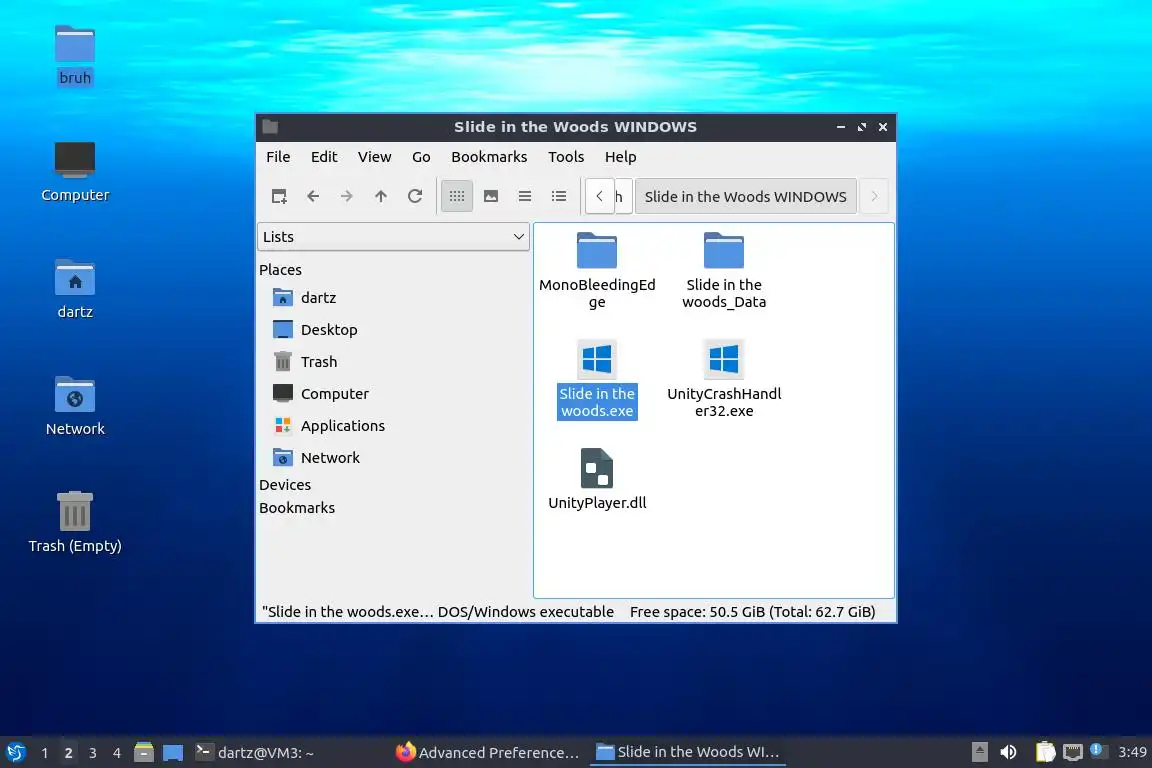Select the UnityPlayer.dll file

(597, 479)
